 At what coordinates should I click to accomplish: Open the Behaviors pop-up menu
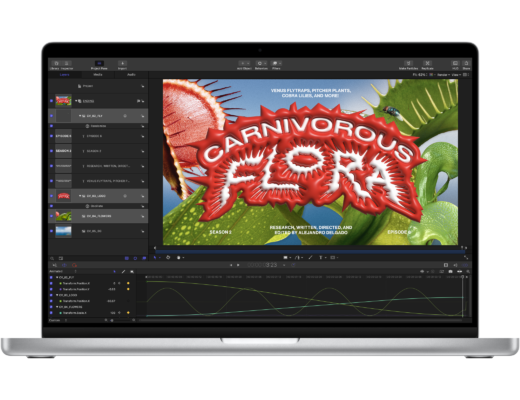[261, 63]
